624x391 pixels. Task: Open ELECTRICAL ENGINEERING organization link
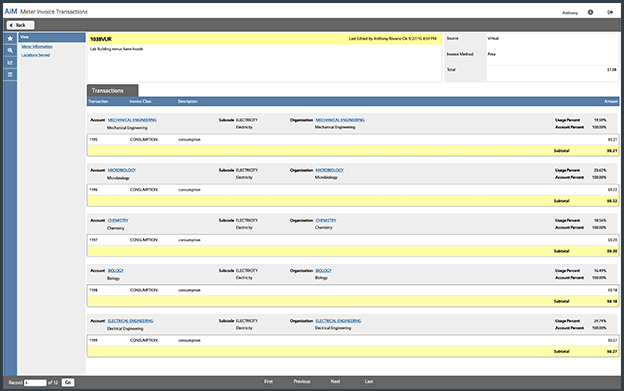338,321
